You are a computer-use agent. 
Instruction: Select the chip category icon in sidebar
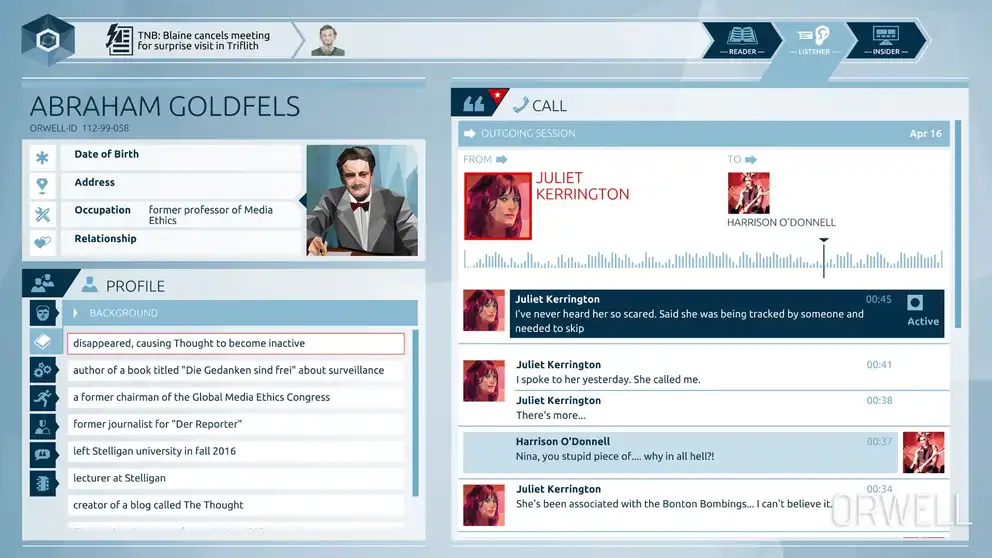[x=43, y=482]
